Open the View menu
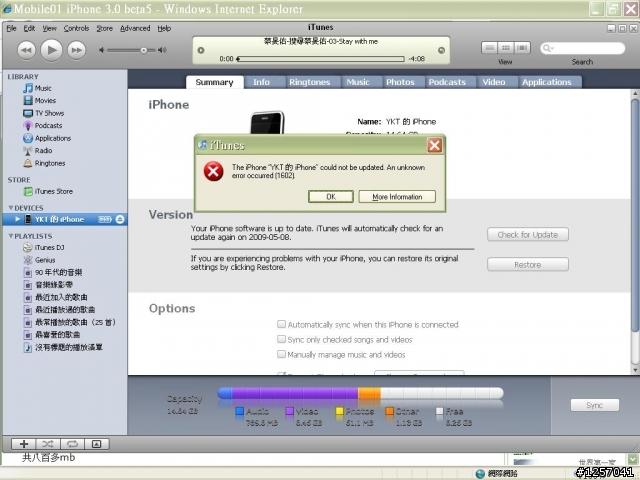The image size is (640, 480). point(49,28)
